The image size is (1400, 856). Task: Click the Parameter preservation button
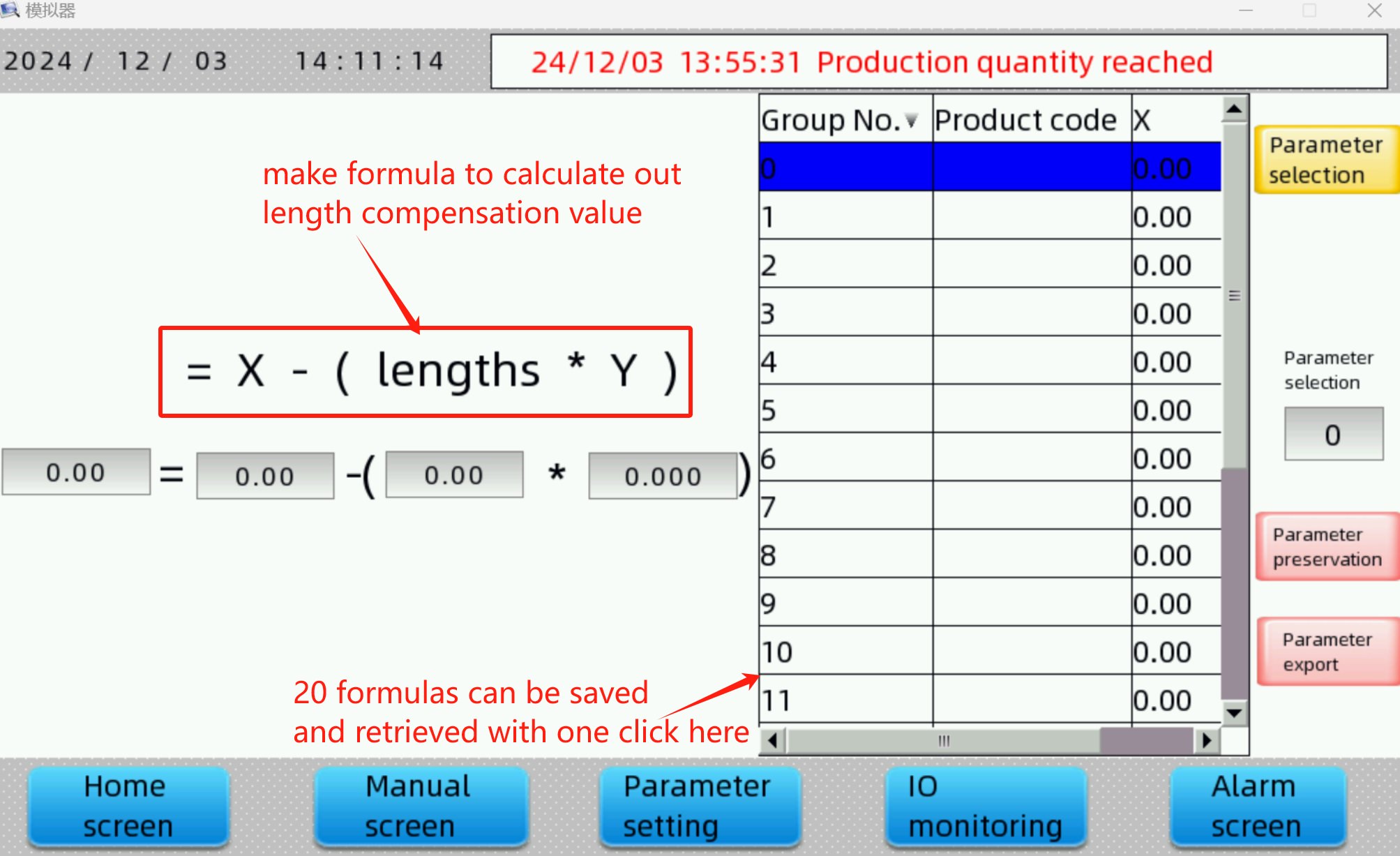1327,547
